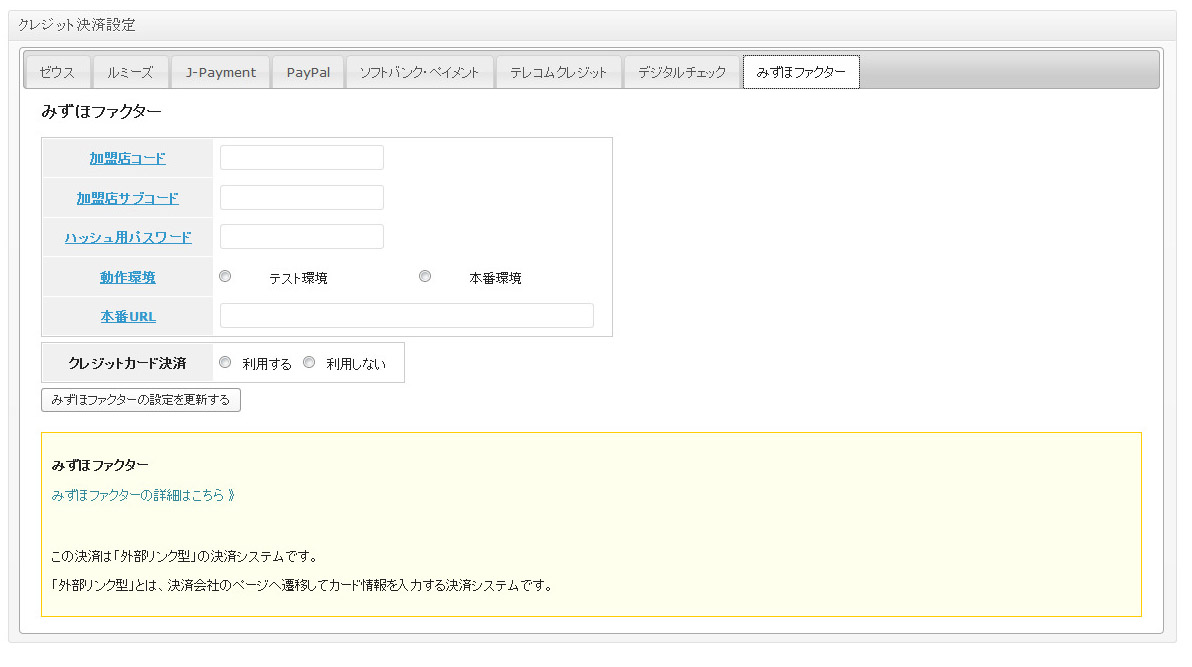1192x667 pixels.
Task: Click the 加盟店コード label link
Action: coord(128,158)
